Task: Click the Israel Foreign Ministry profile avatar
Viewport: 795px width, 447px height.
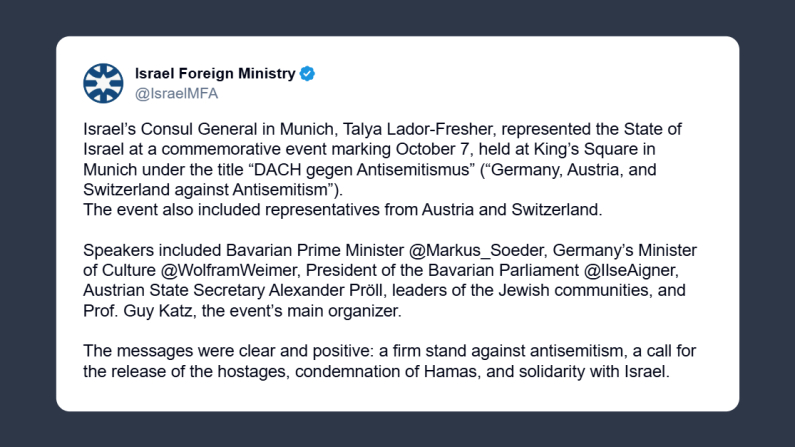Action: click(103, 83)
